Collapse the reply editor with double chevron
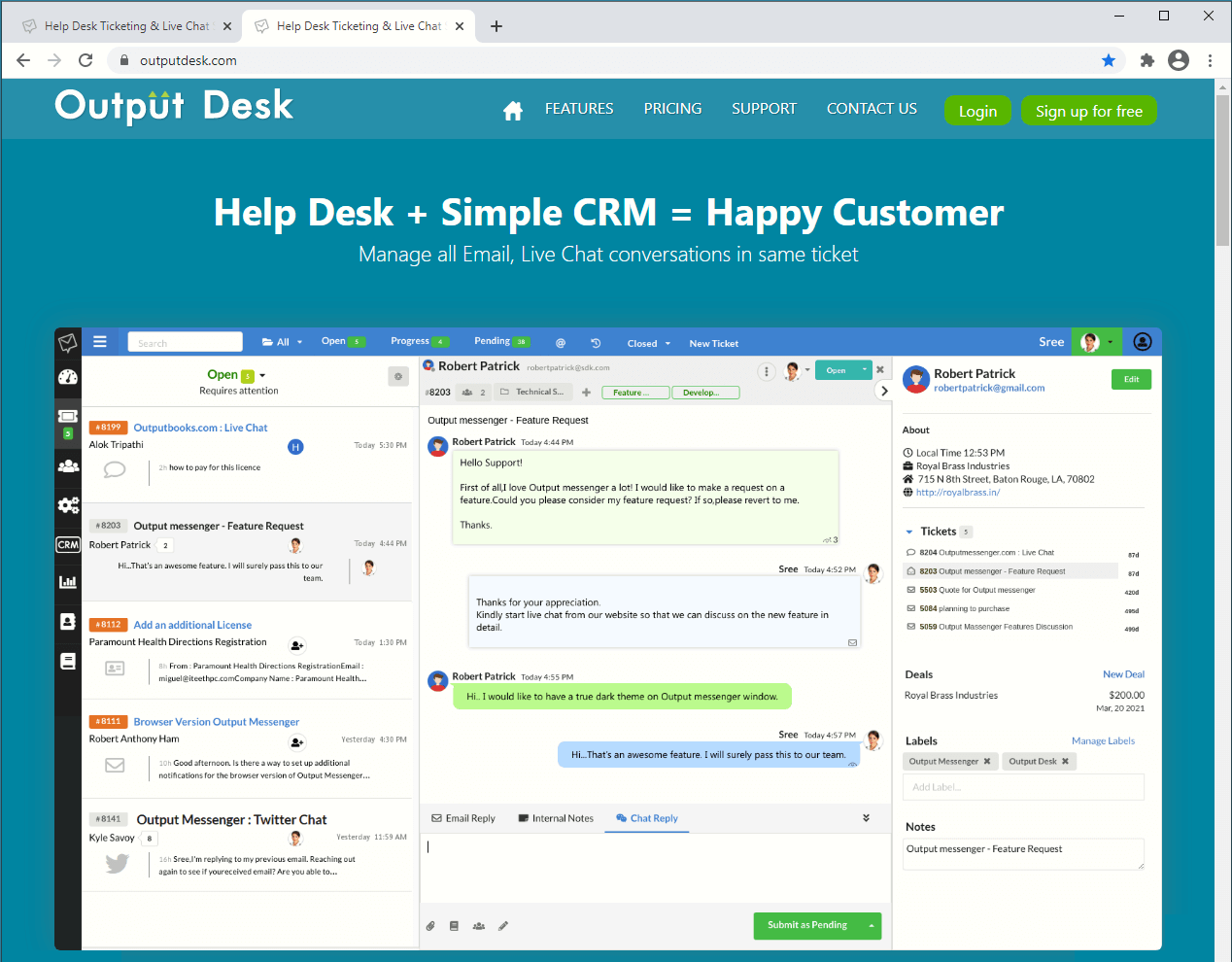 [x=866, y=818]
